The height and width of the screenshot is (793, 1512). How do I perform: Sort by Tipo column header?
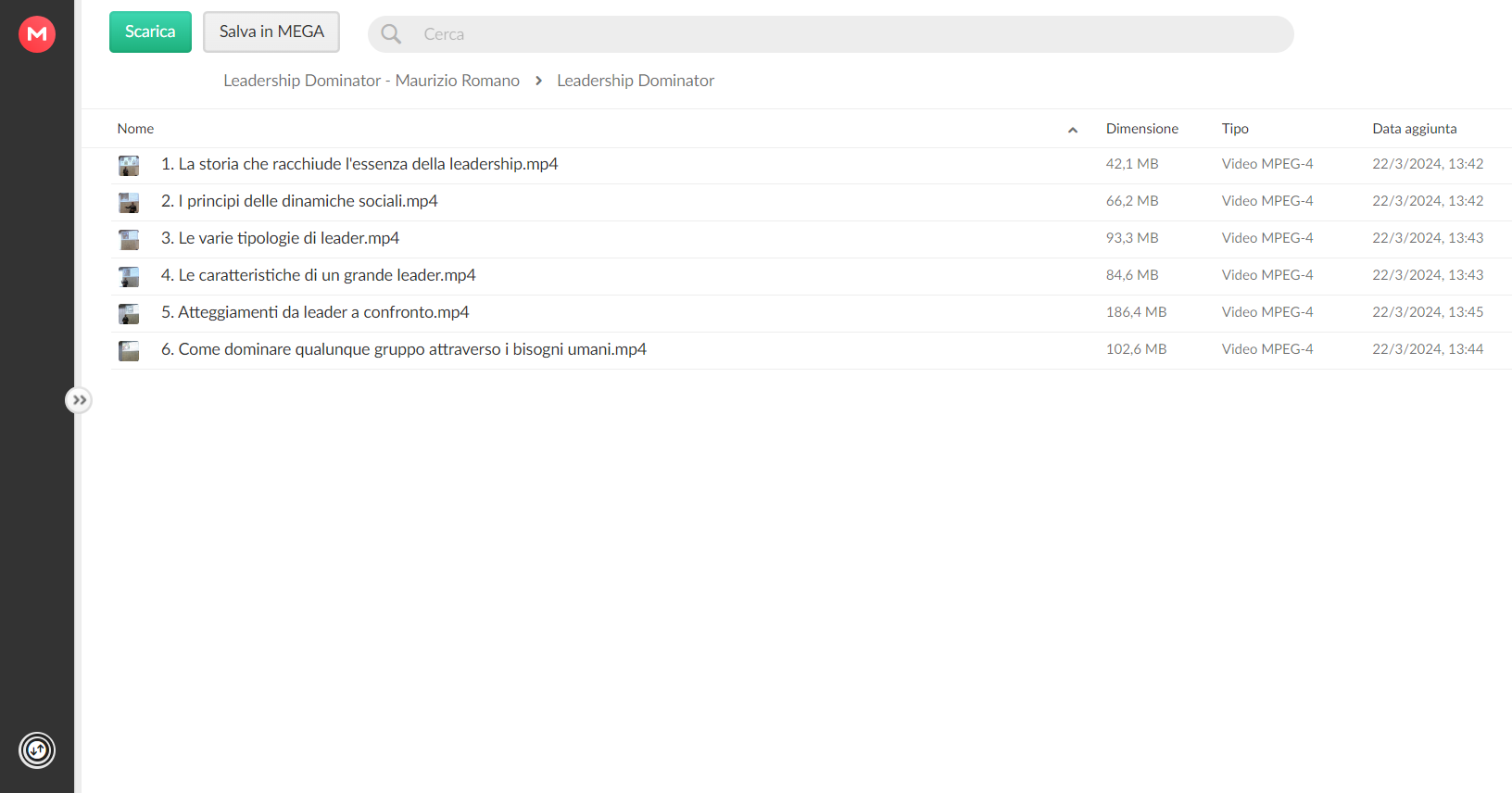click(x=1235, y=129)
